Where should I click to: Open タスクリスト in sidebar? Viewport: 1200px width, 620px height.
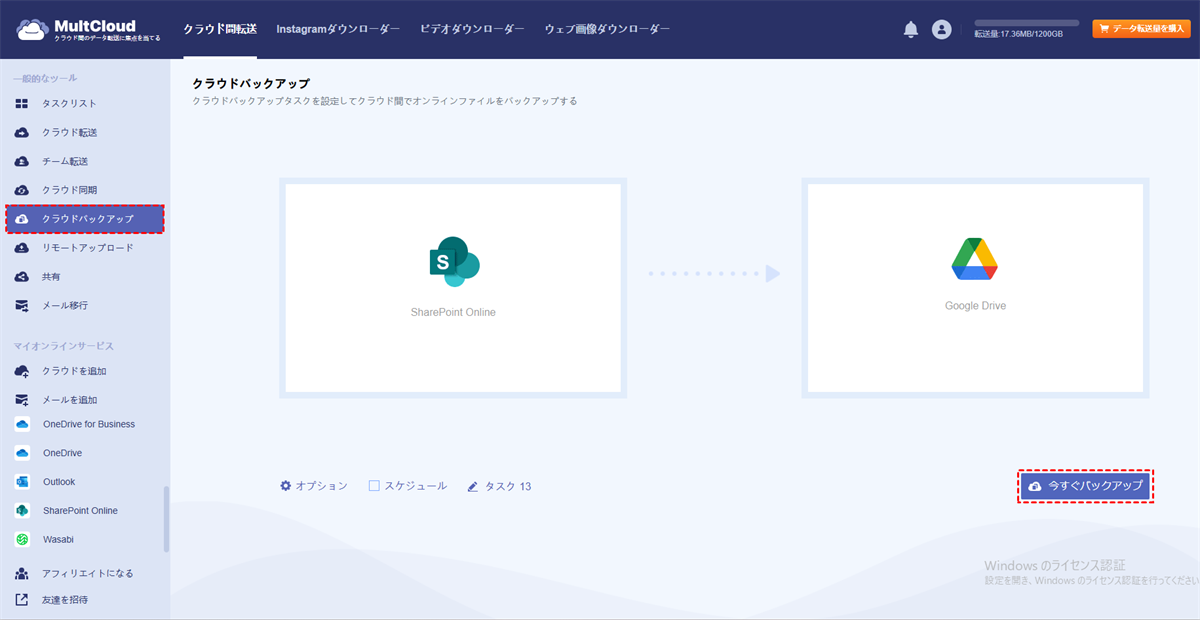(x=70, y=104)
